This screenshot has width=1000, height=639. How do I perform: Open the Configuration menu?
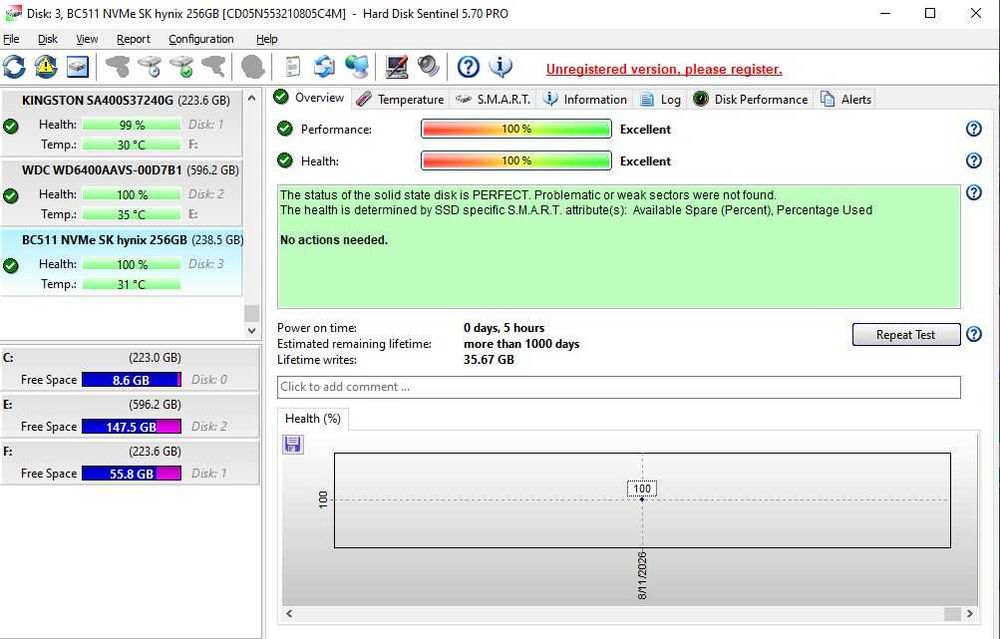pos(201,39)
